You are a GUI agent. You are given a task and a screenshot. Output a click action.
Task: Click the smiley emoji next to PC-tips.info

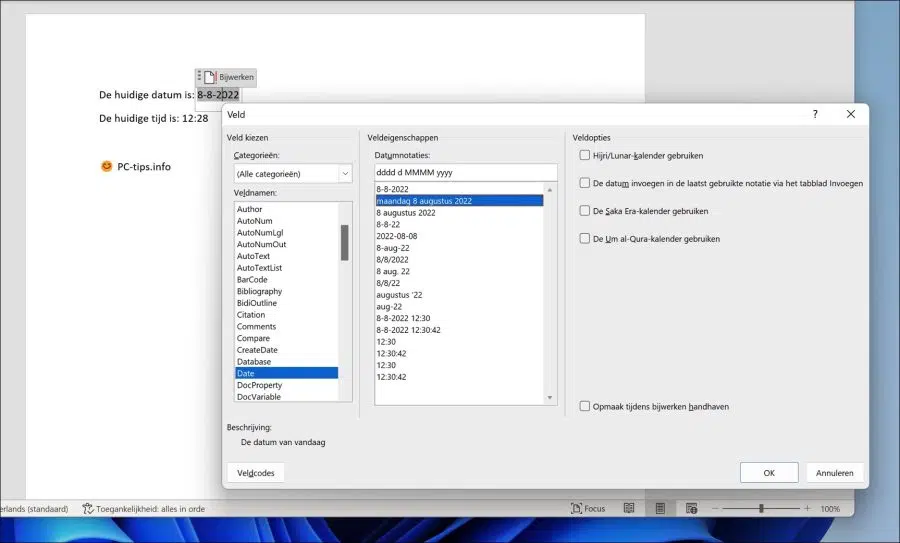(x=106, y=166)
